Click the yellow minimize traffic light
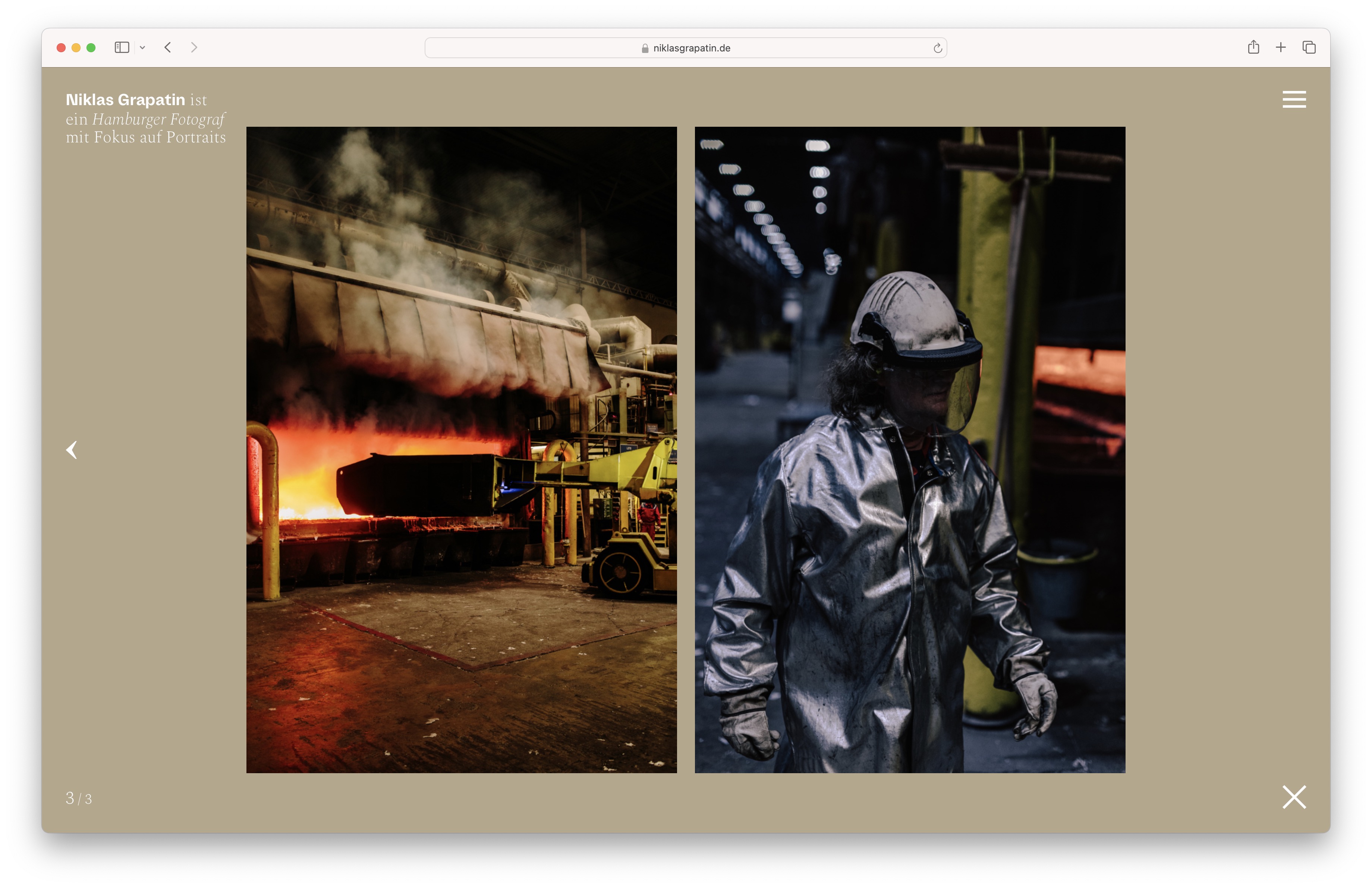The image size is (1372, 888). (76, 47)
